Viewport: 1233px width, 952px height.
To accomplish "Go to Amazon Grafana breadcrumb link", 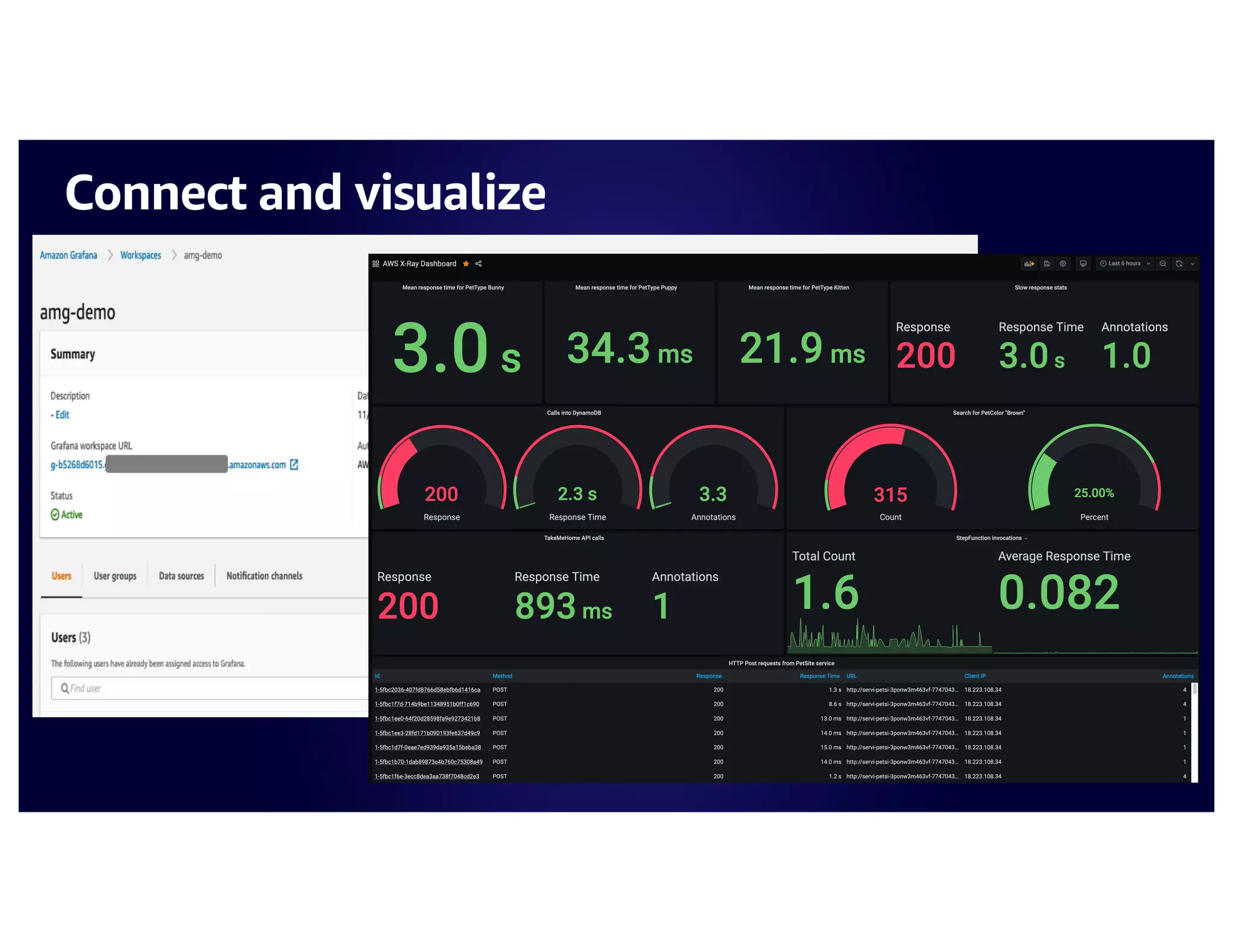I will [68, 255].
